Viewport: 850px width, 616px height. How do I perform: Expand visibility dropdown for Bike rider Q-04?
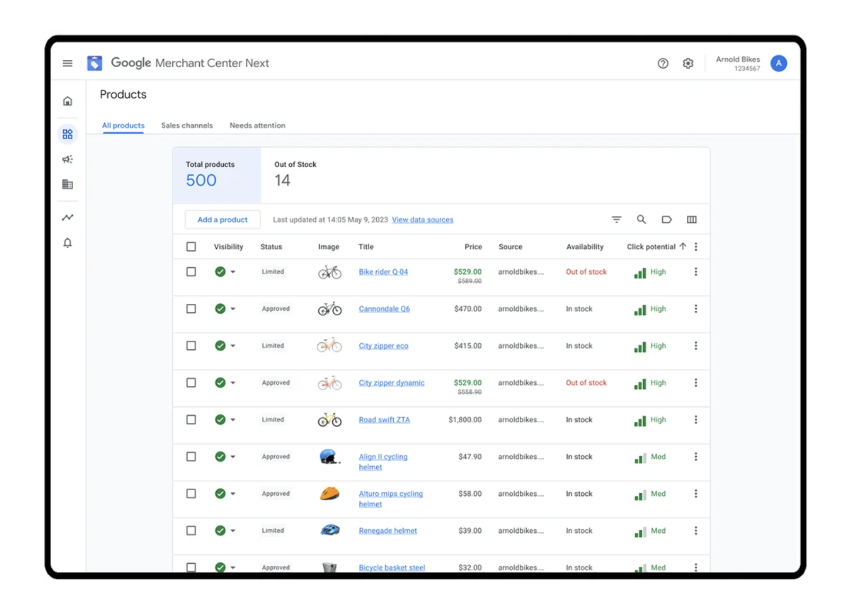(x=233, y=272)
